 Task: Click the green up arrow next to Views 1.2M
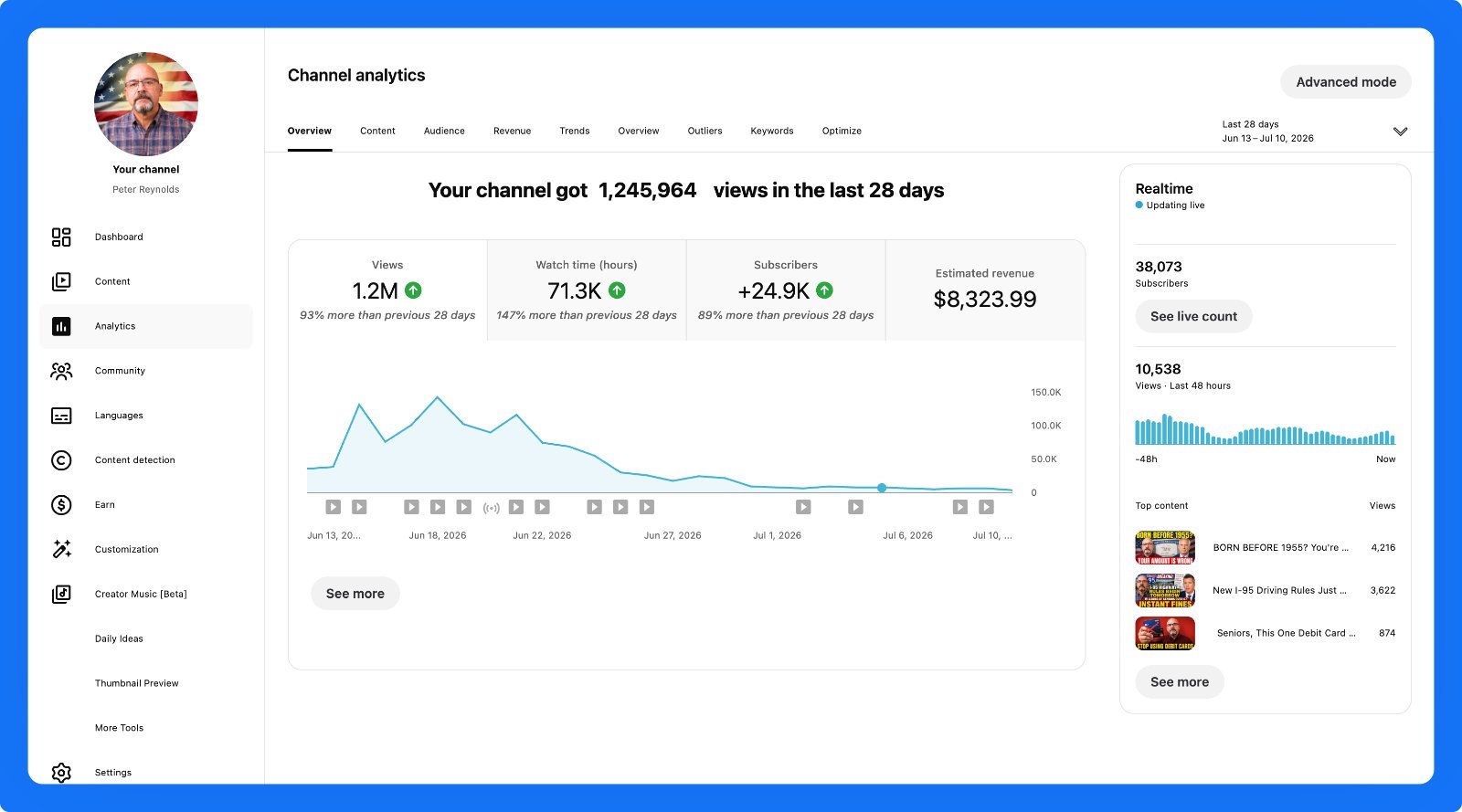pos(413,290)
